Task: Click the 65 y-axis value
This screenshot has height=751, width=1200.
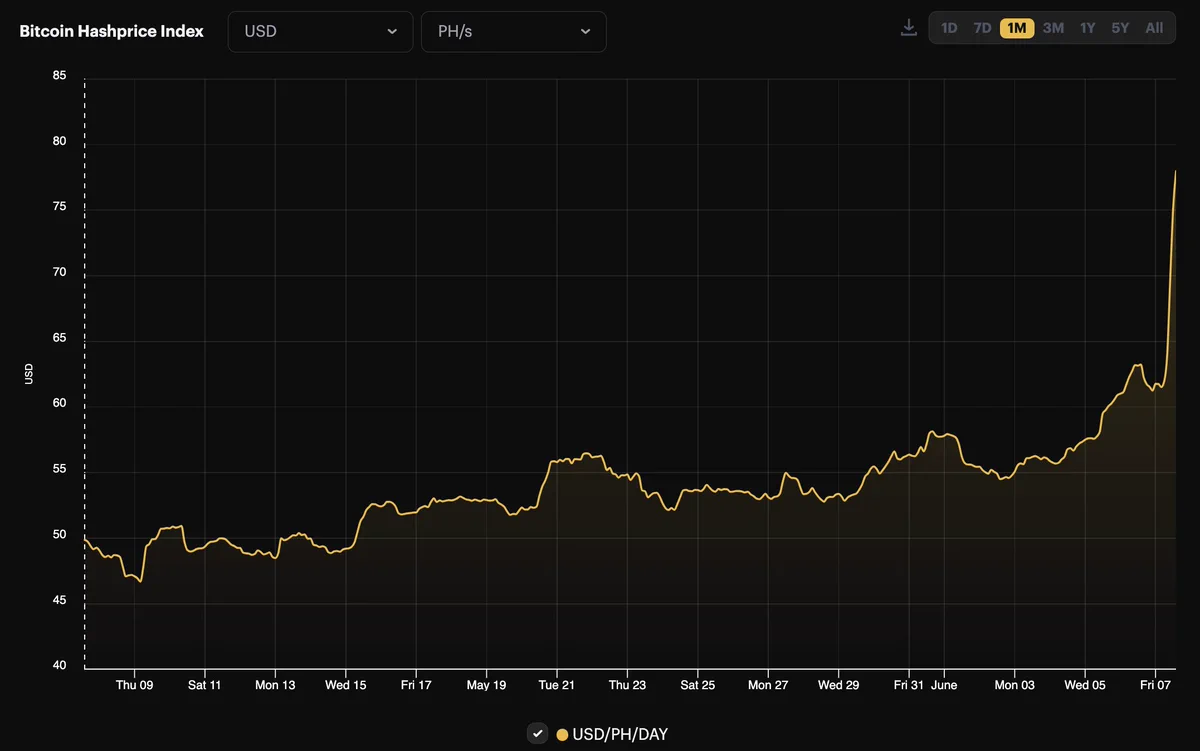Action: tap(60, 338)
